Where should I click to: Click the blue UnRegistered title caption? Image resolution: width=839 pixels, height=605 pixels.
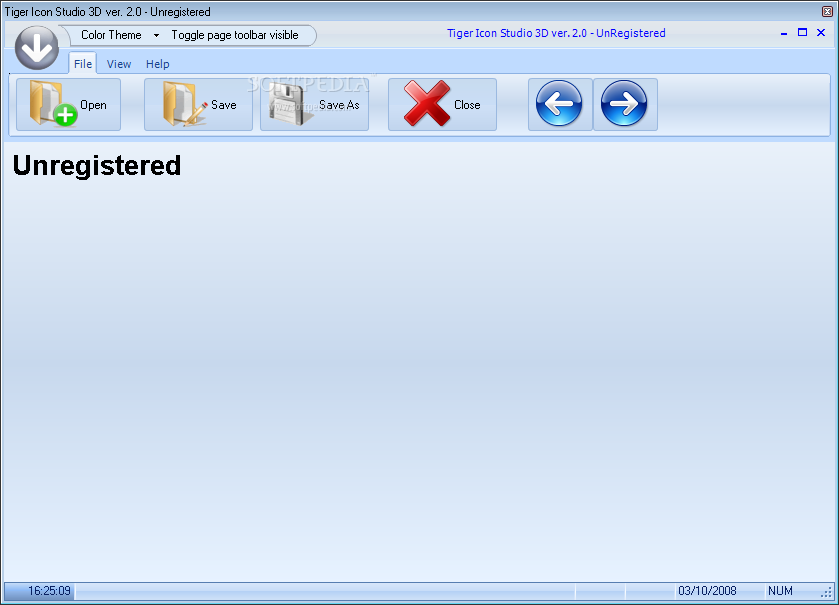(x=556, y=33)
